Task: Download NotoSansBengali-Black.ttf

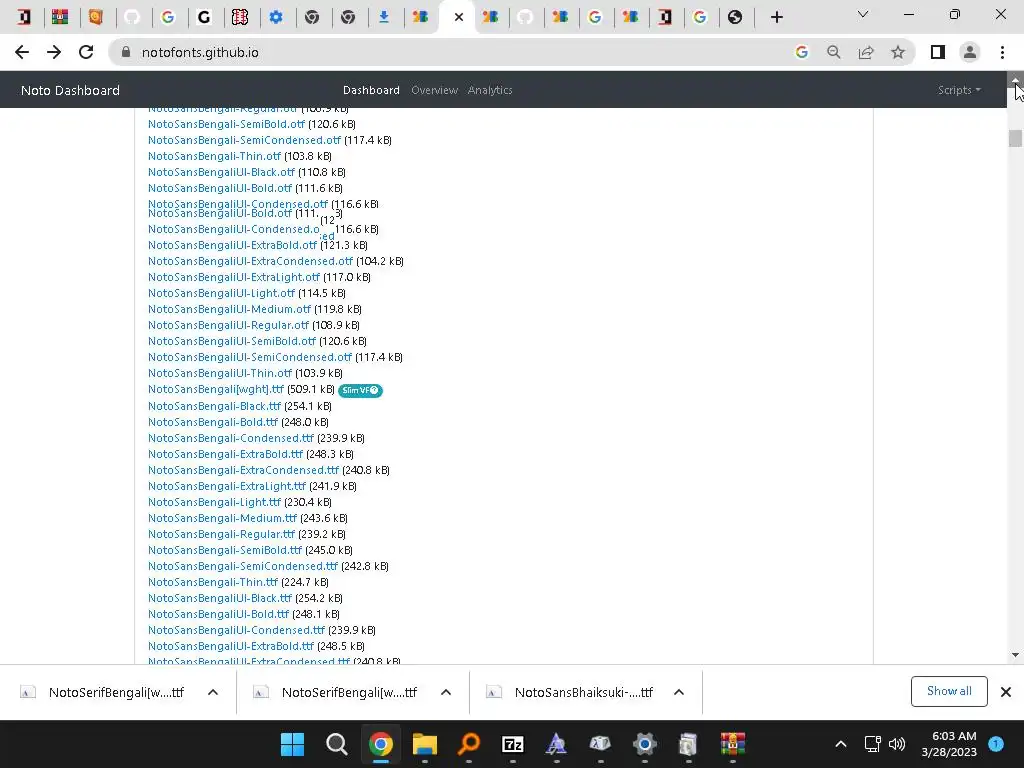Action: coord(214,406)
